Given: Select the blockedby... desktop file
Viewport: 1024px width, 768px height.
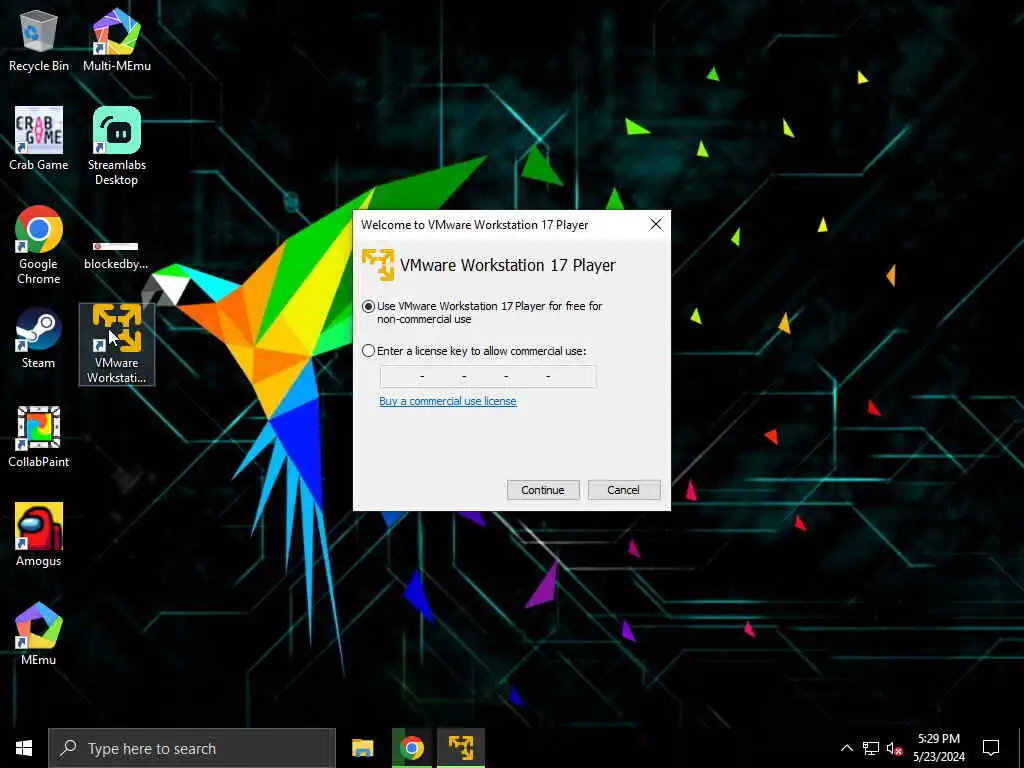Looking at the screenshot, I should pyautogui.click(x=116, y=255).
